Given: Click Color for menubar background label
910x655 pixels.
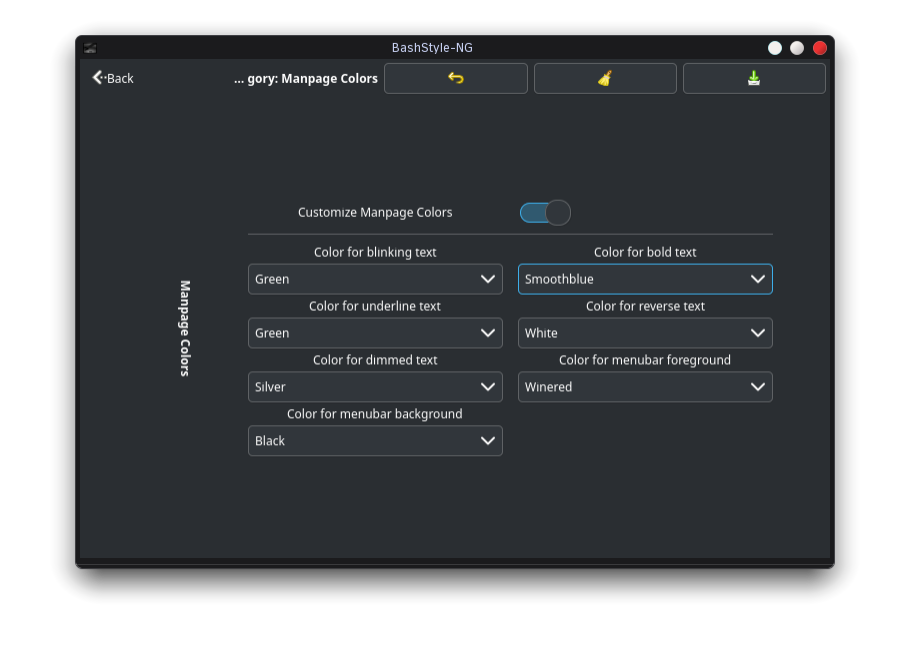Looking at the screenshot, I should tap(375, 414).
